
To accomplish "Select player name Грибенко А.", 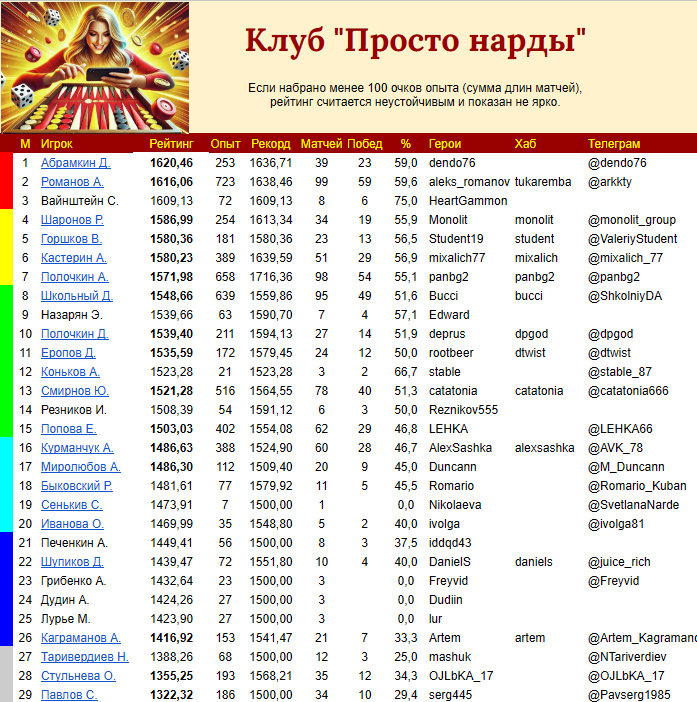I will [x=73, y=581].
